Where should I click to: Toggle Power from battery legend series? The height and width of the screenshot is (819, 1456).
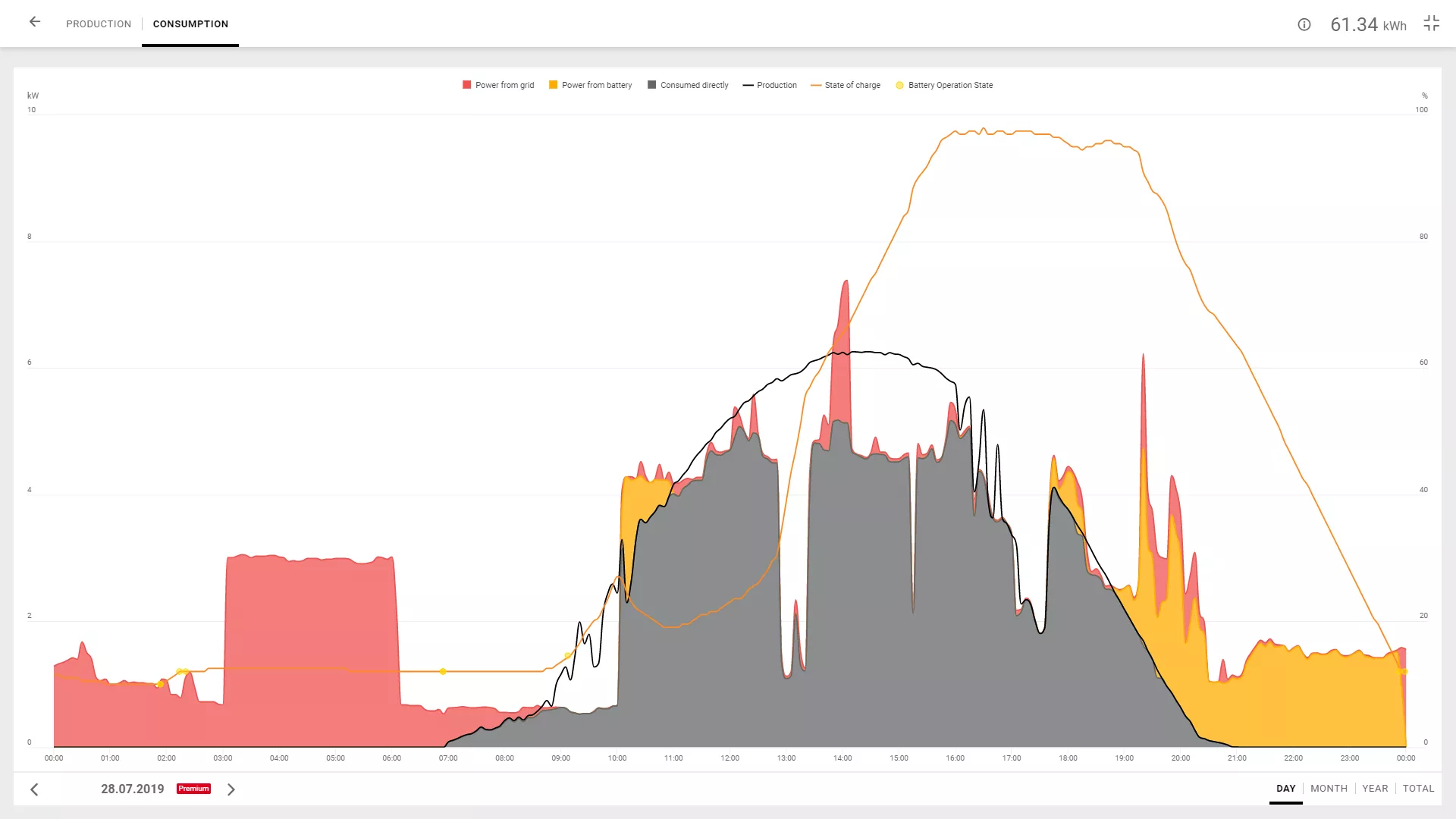[x=590, y=85]
